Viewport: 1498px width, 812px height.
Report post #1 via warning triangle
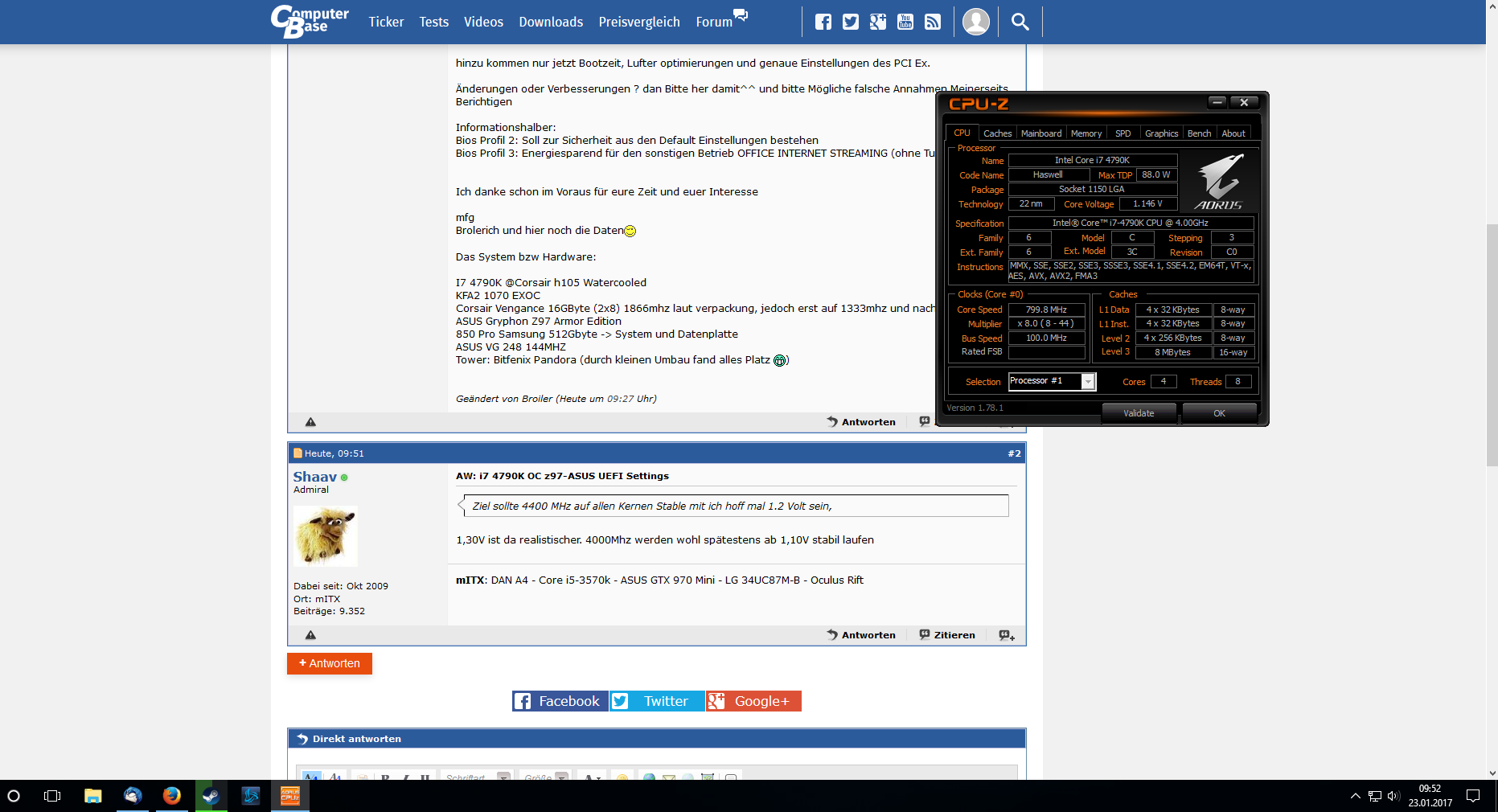point(310,422)
